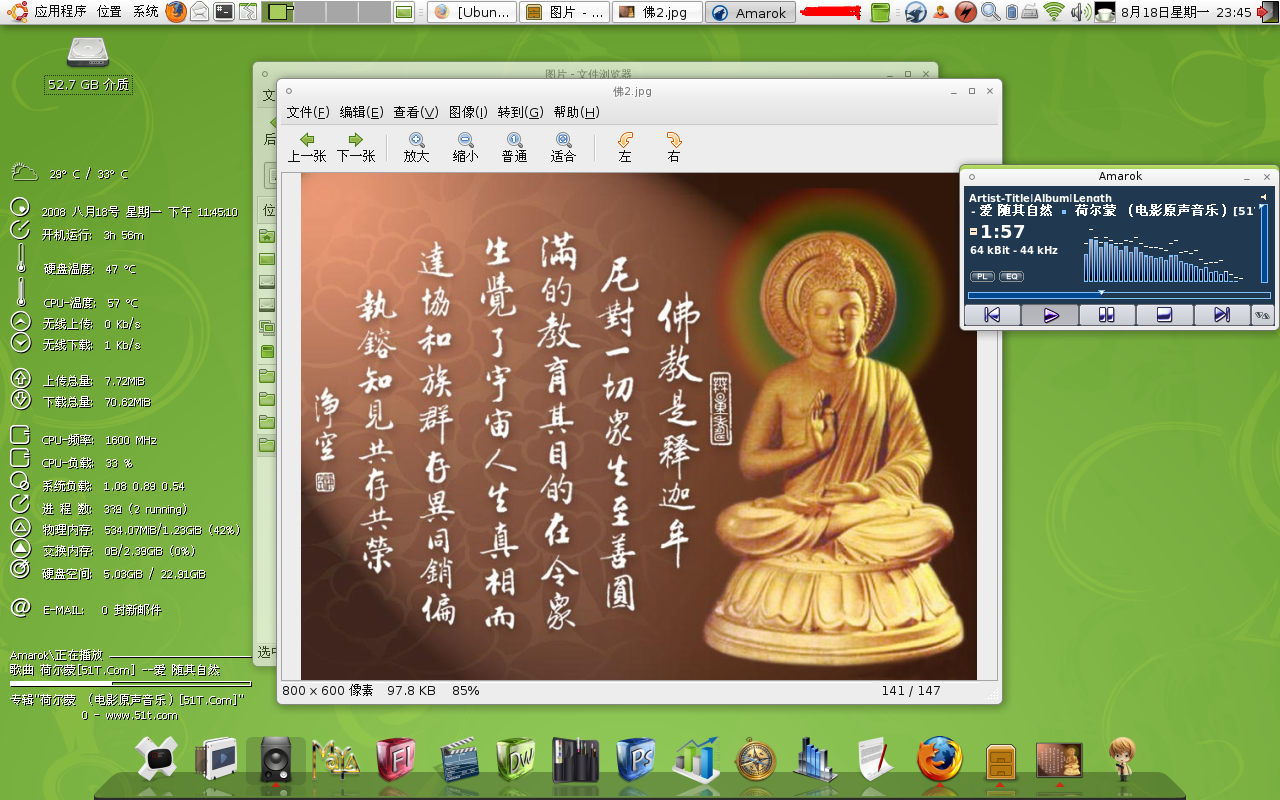Screen dimensions: 1280x800
Task: Click wireless network tray icon
Action: [x=1054, y=12]
